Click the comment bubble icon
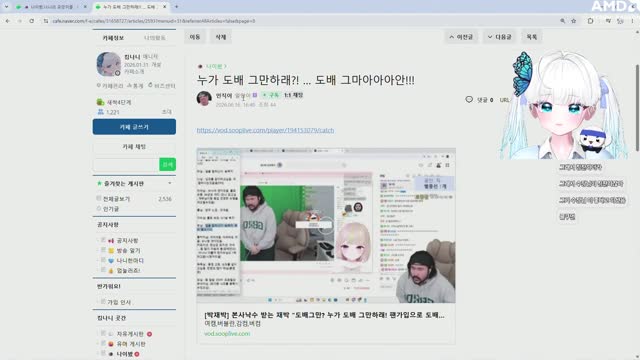Viewport: 640px width, 360px height. tap(469, 99)
